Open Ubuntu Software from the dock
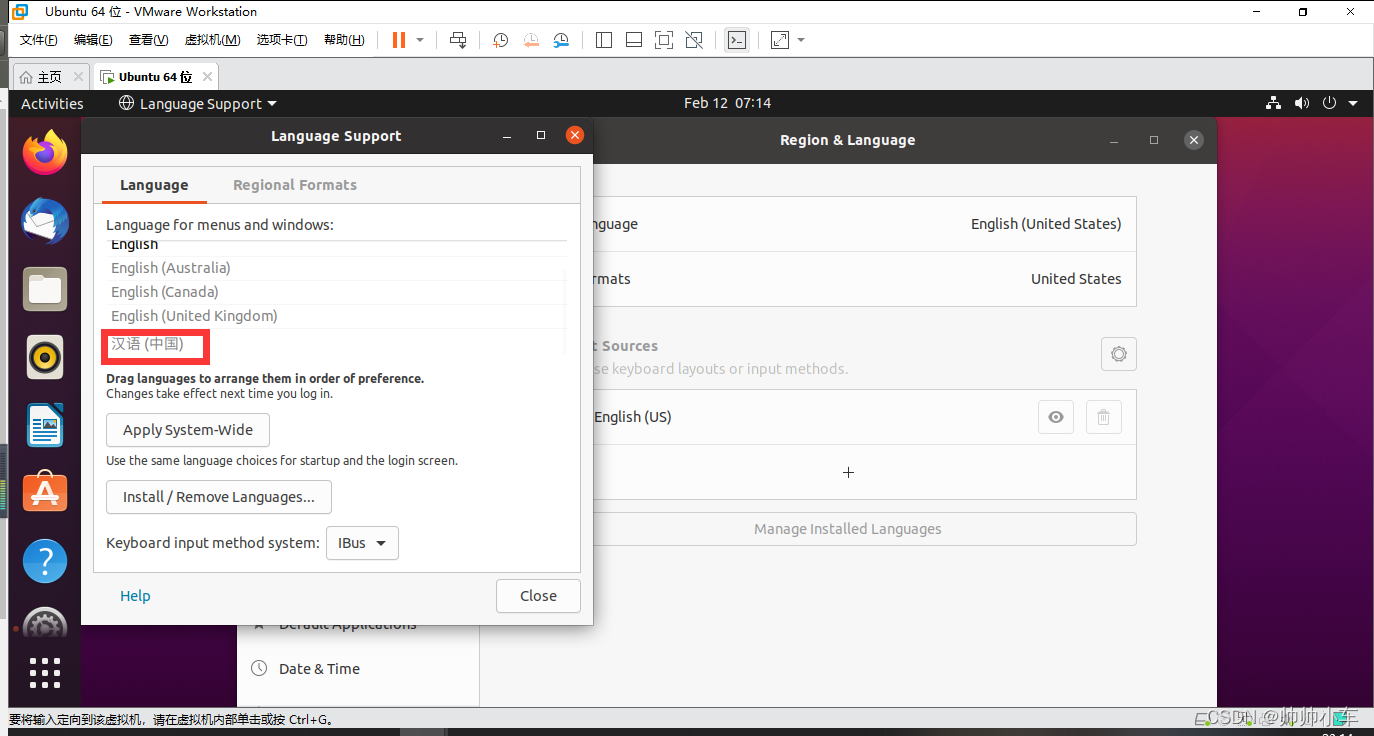 click(x=45, y=493)
